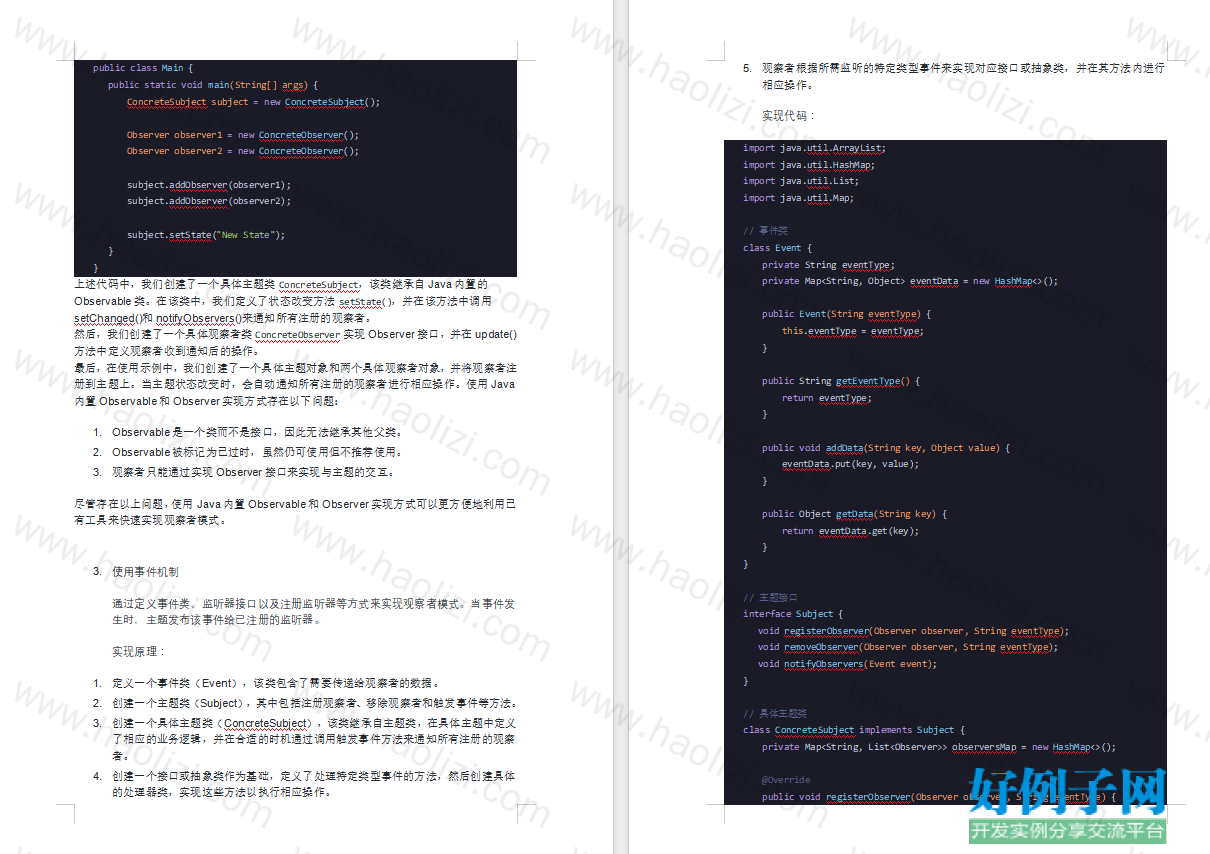
Task: Click the line "import java.util.List;"
Action: click(x=801, y=181)
